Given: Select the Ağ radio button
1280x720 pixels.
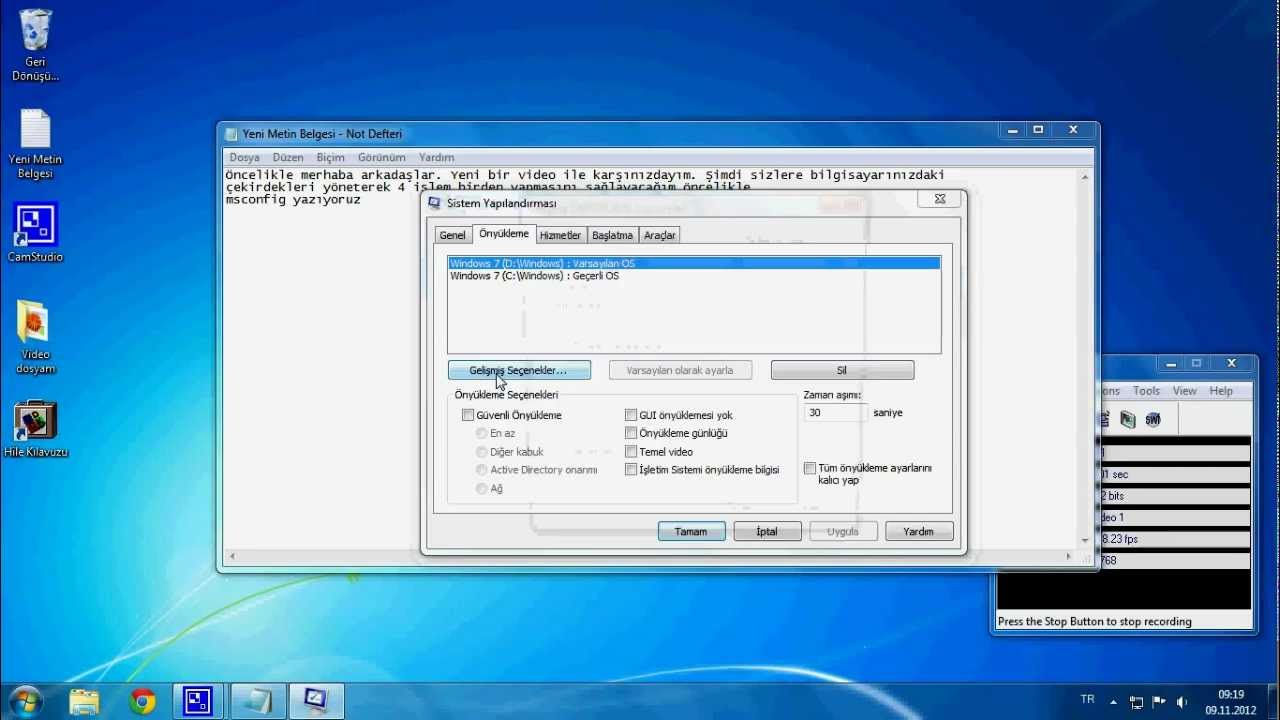Looking at the screenshot, I should point(482,489).
